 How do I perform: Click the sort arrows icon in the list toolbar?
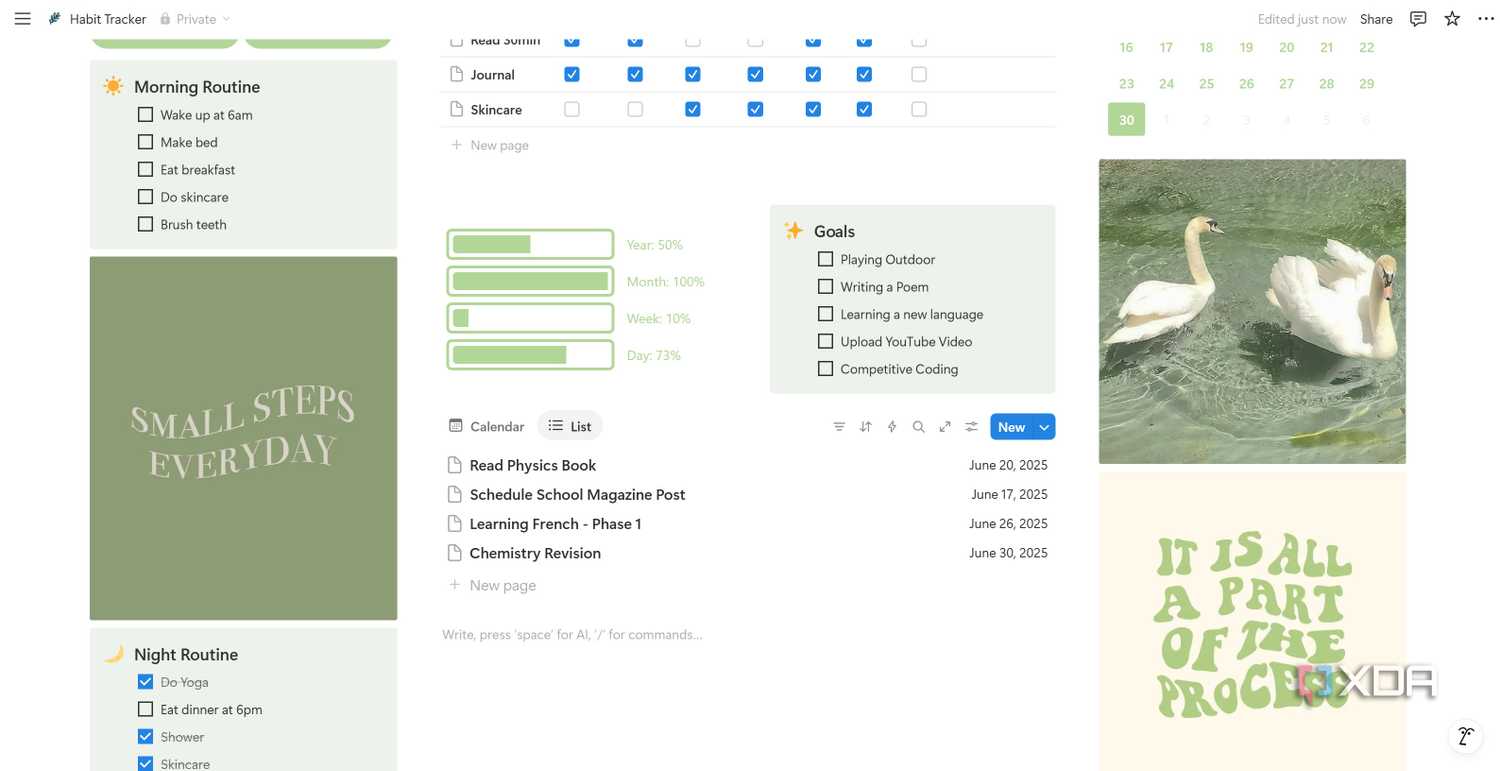point(866,427)
